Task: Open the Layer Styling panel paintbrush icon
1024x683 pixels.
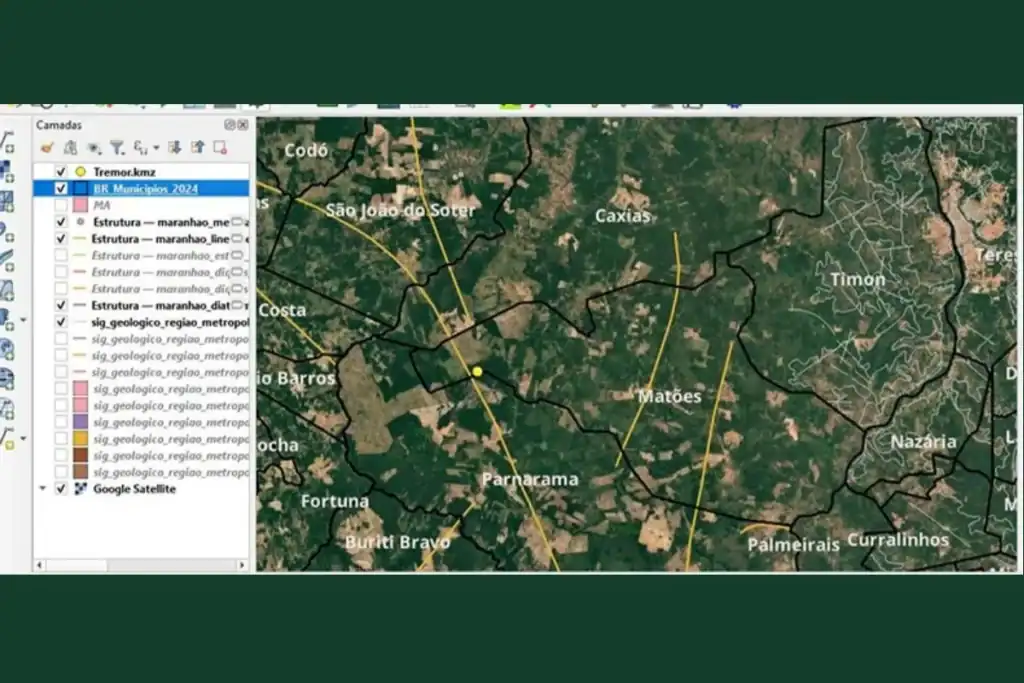Action: point(48,146)
